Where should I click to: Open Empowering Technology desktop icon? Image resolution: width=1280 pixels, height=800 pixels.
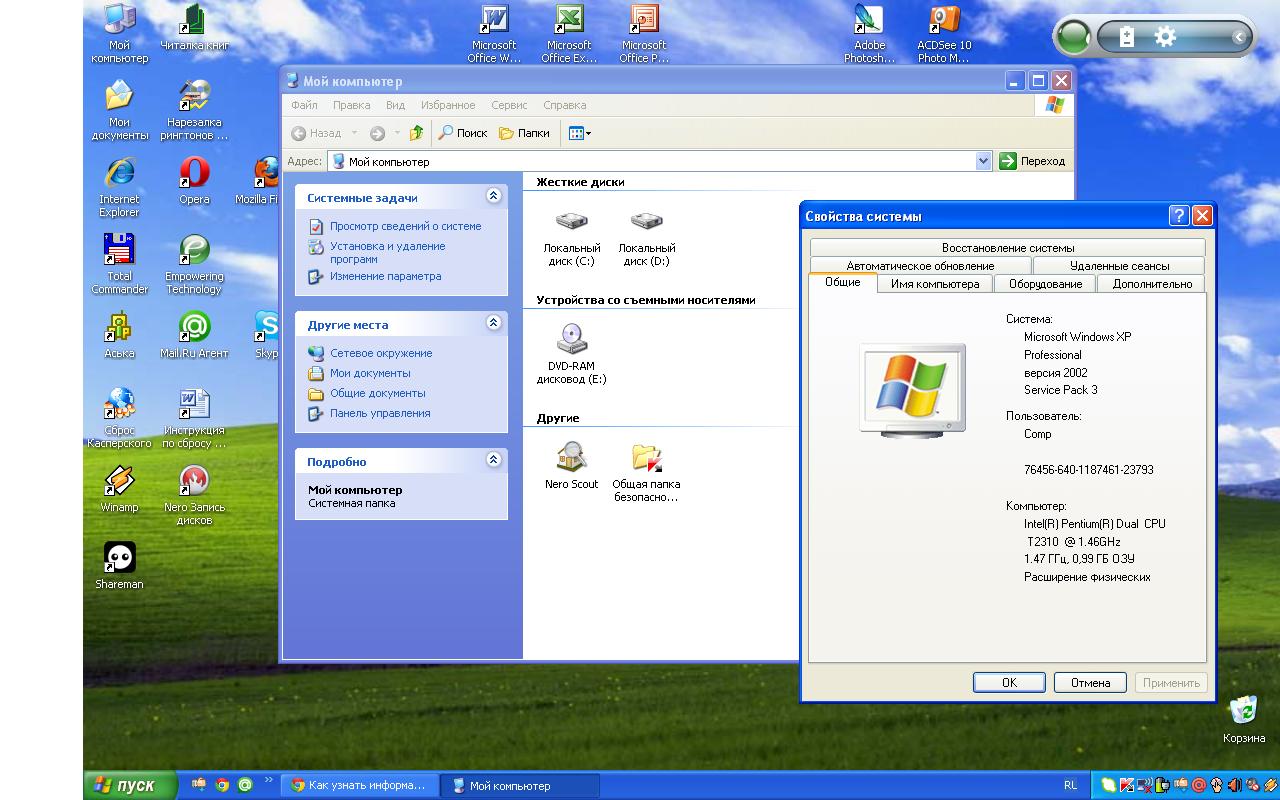(194, 264)
